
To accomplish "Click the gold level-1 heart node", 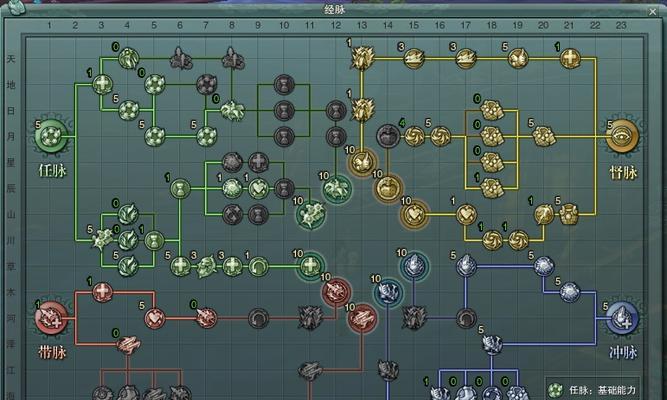I will (x=466, y=214).
